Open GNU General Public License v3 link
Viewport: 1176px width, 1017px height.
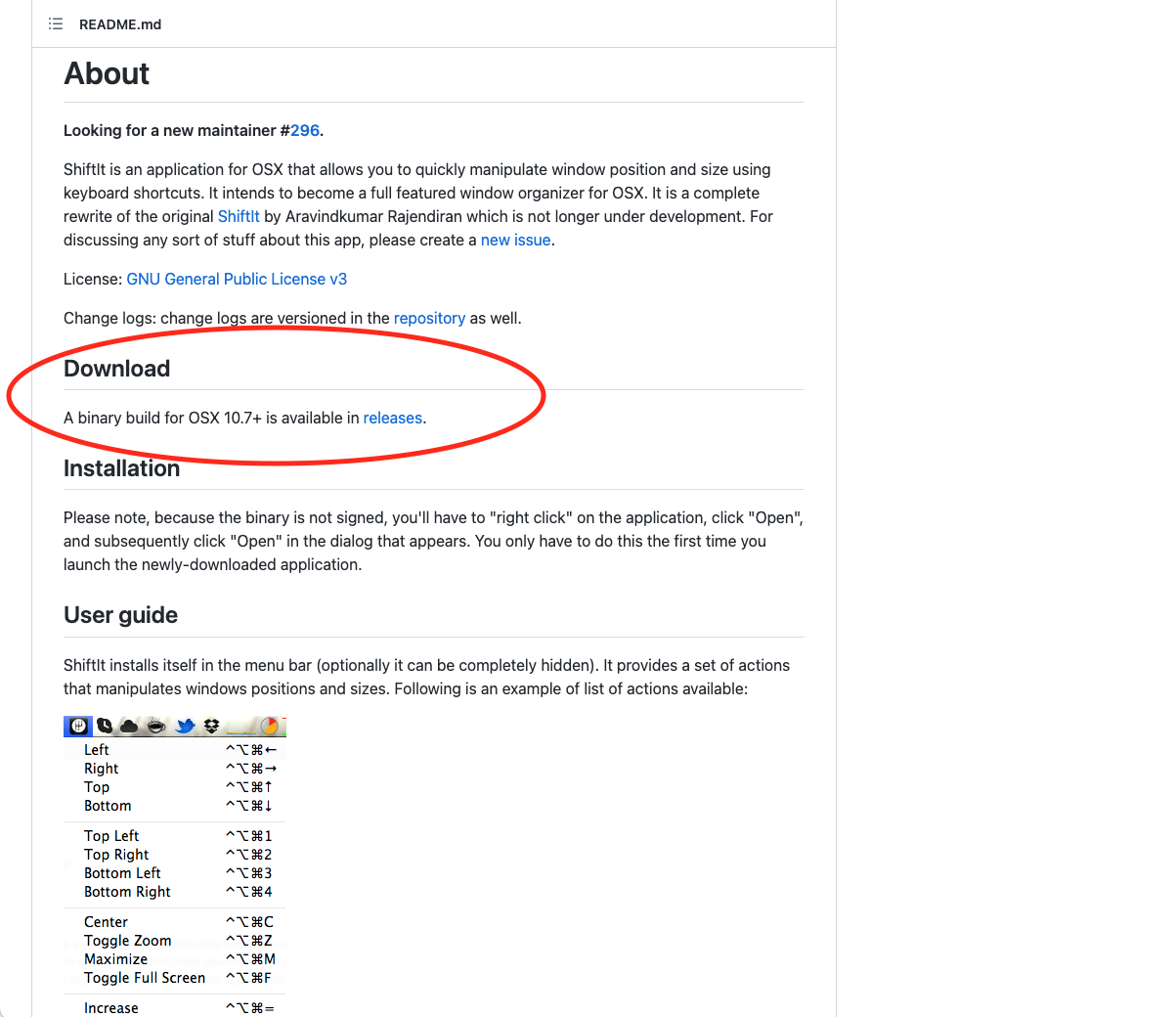click(237, 279)
